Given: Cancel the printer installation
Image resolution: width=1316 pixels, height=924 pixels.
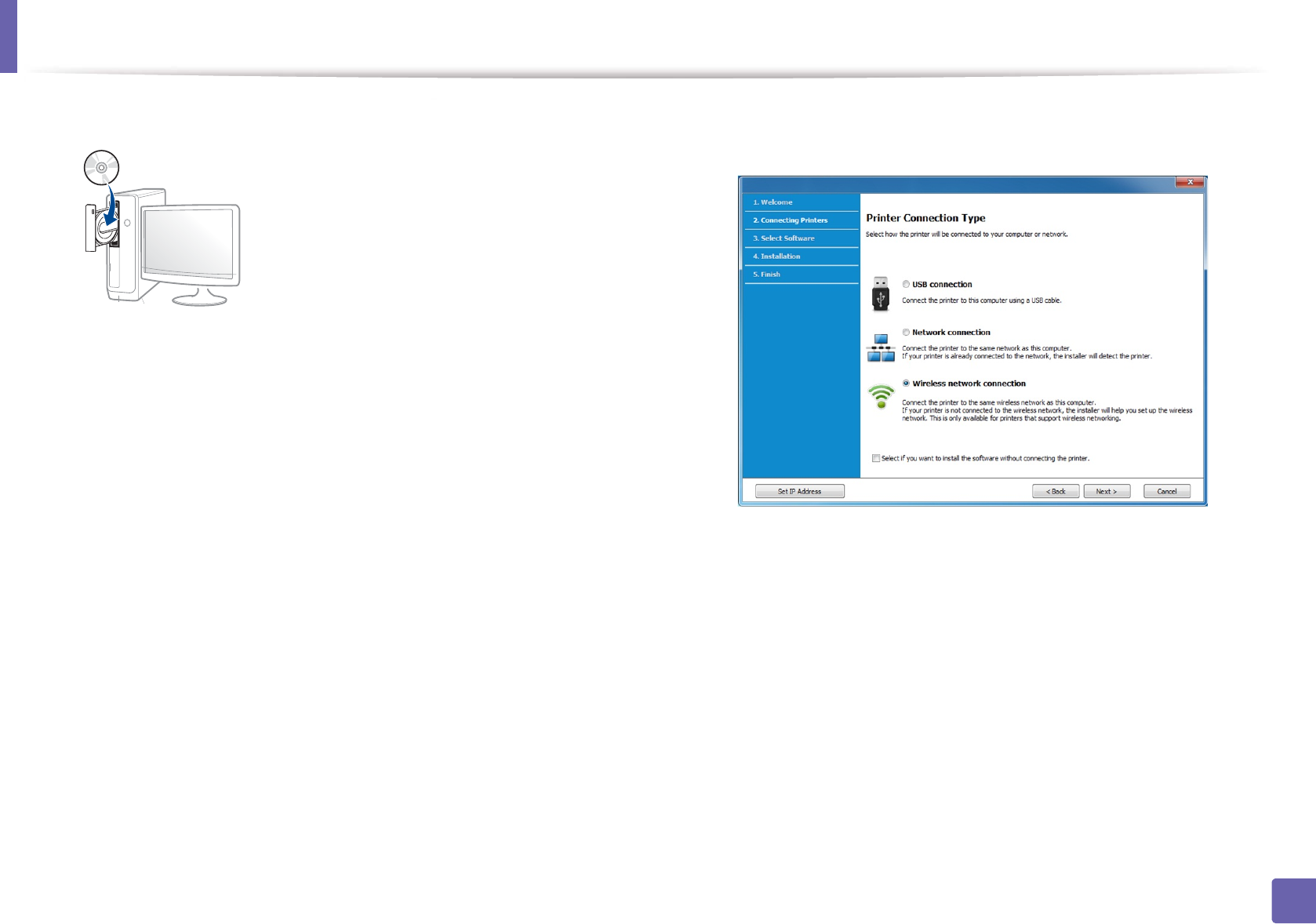Looking at the screenshot, I should (x=1167, y=492).
